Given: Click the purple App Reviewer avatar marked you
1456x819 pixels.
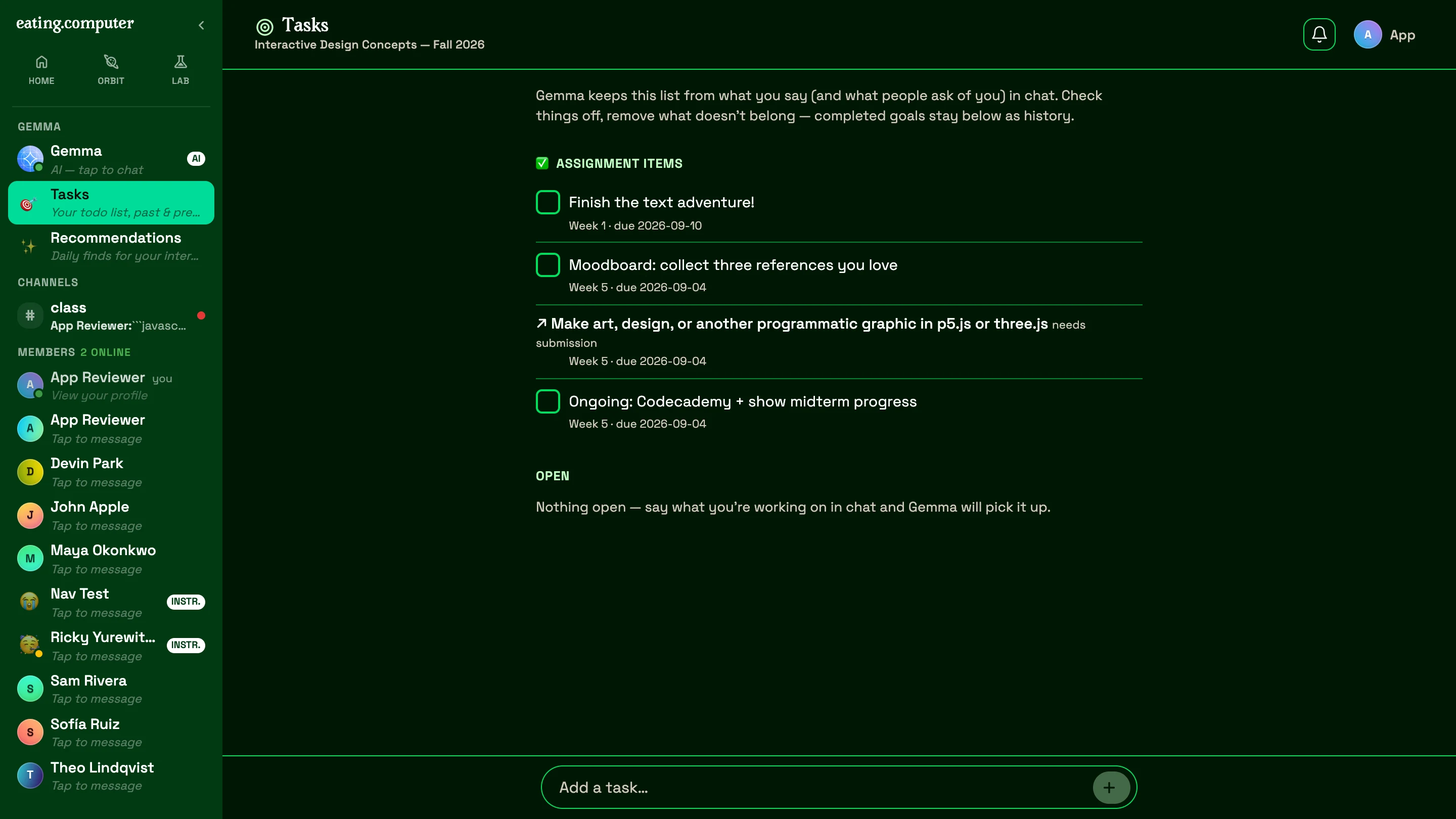Looking at the screenshot, I should [30, 385].
